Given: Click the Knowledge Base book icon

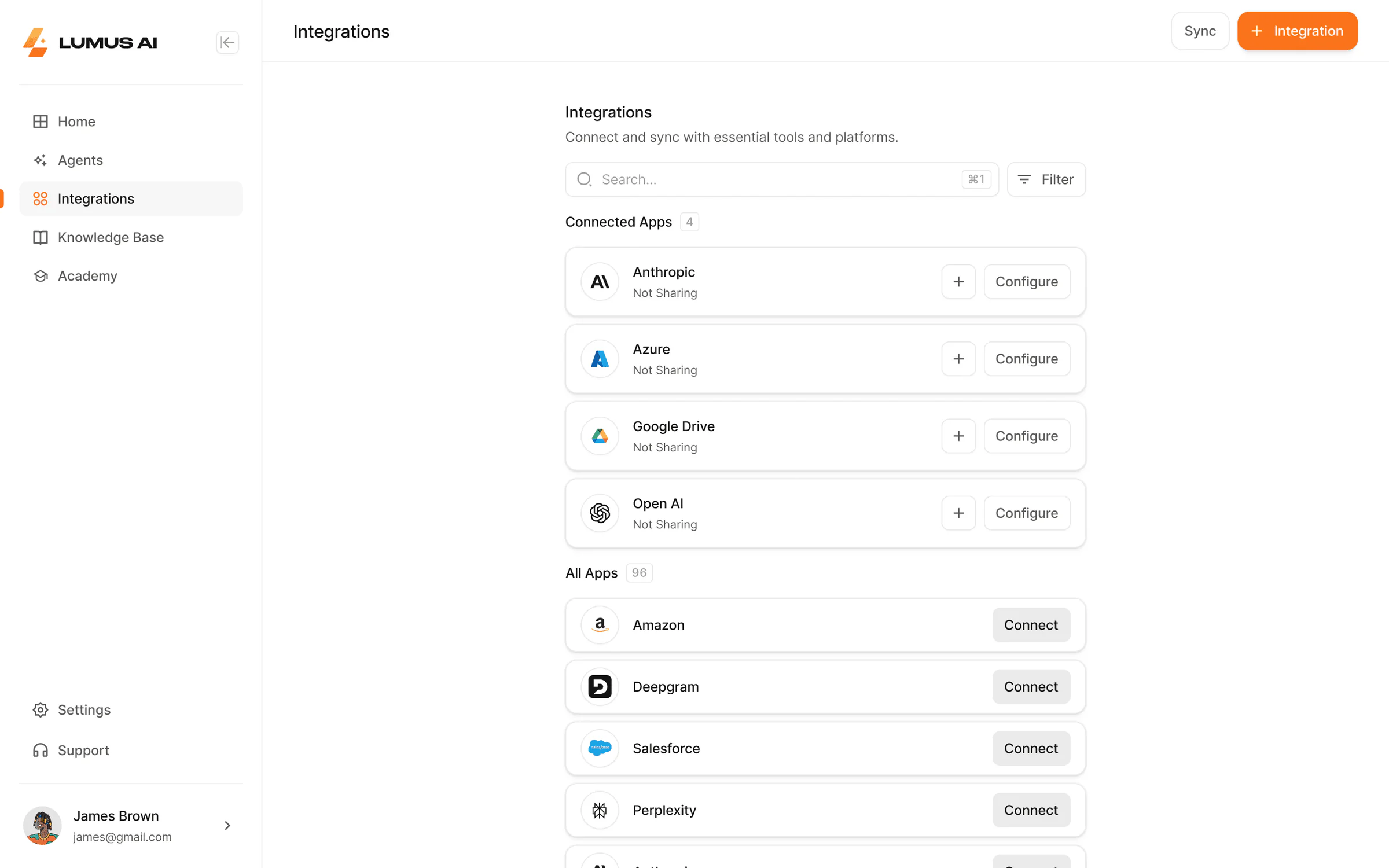Looking at the screenshot, I should (41, 237).
